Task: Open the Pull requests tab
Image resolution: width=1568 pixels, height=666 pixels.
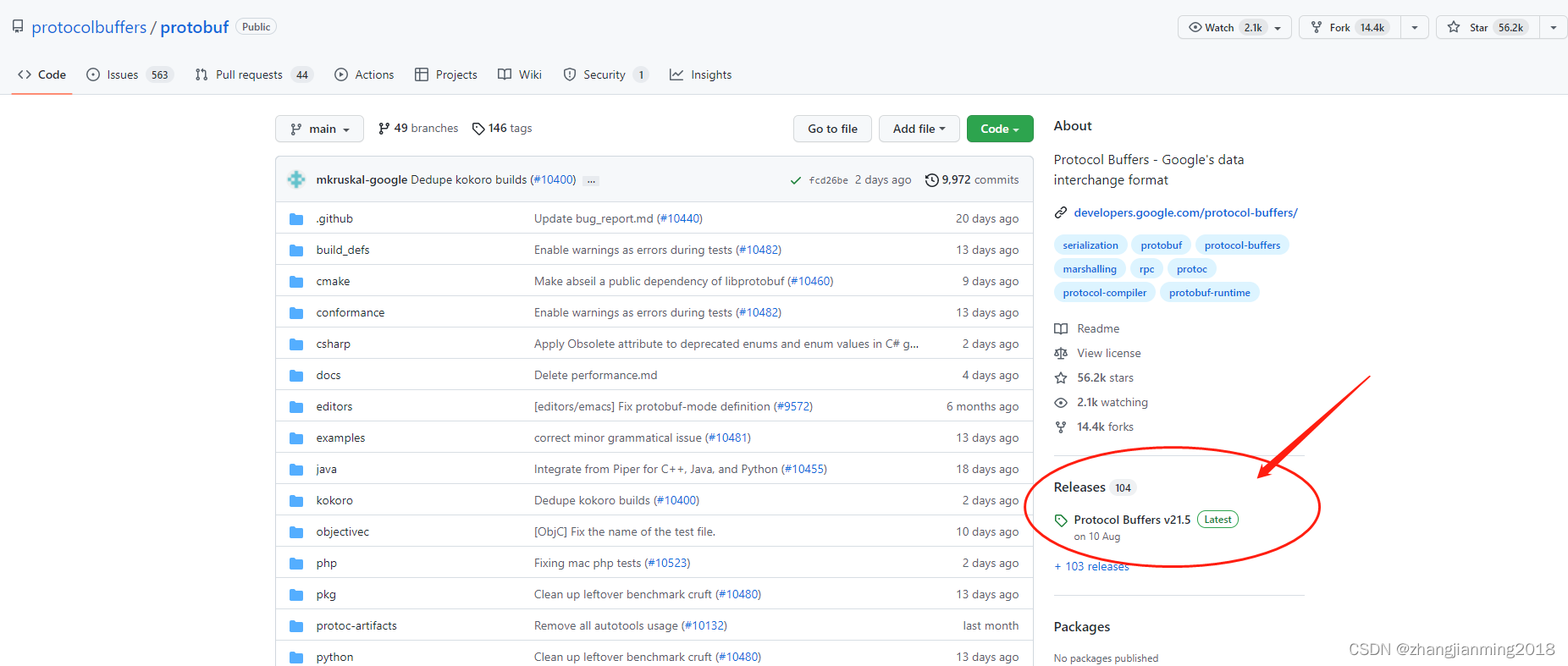Action: coord(254,74)
